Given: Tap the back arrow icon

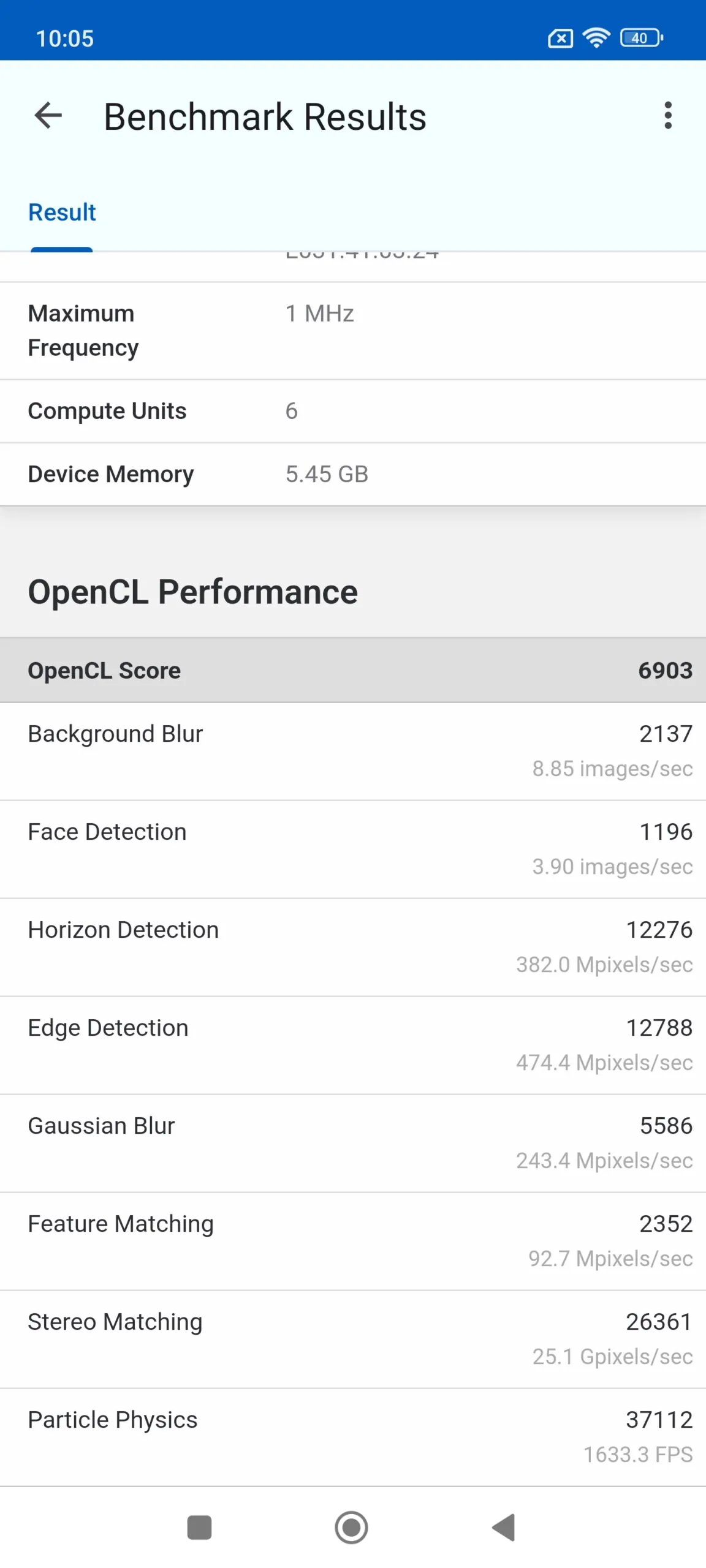Looking at the screenshot, I should (48, 116).
